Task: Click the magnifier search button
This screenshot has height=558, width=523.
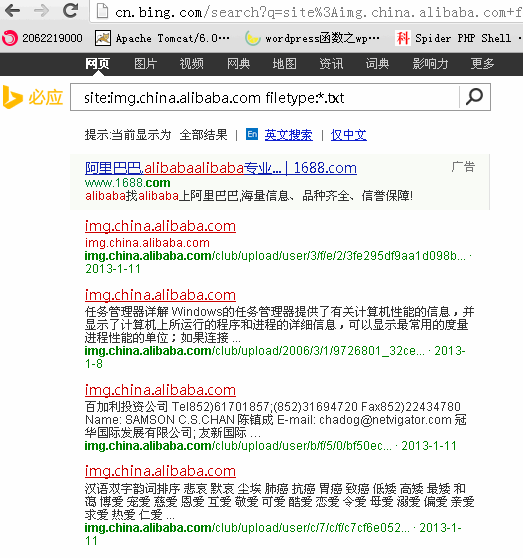Action: [475, 97]
